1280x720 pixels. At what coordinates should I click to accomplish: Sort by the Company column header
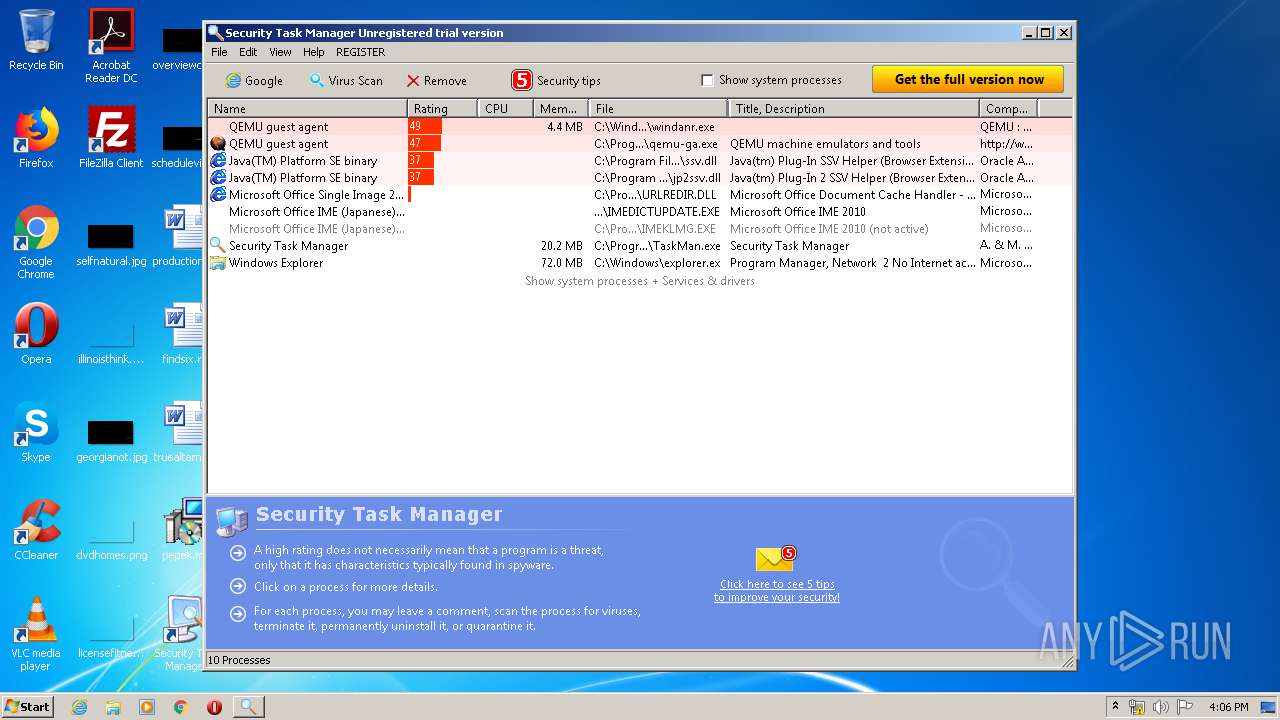1008,108
